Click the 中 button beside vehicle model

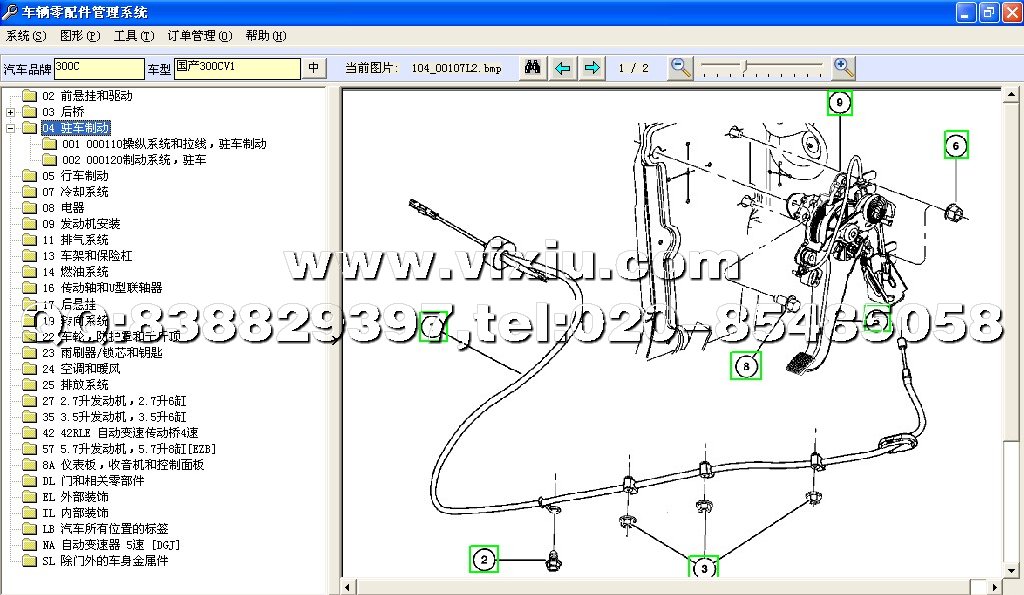pos(314,68)
